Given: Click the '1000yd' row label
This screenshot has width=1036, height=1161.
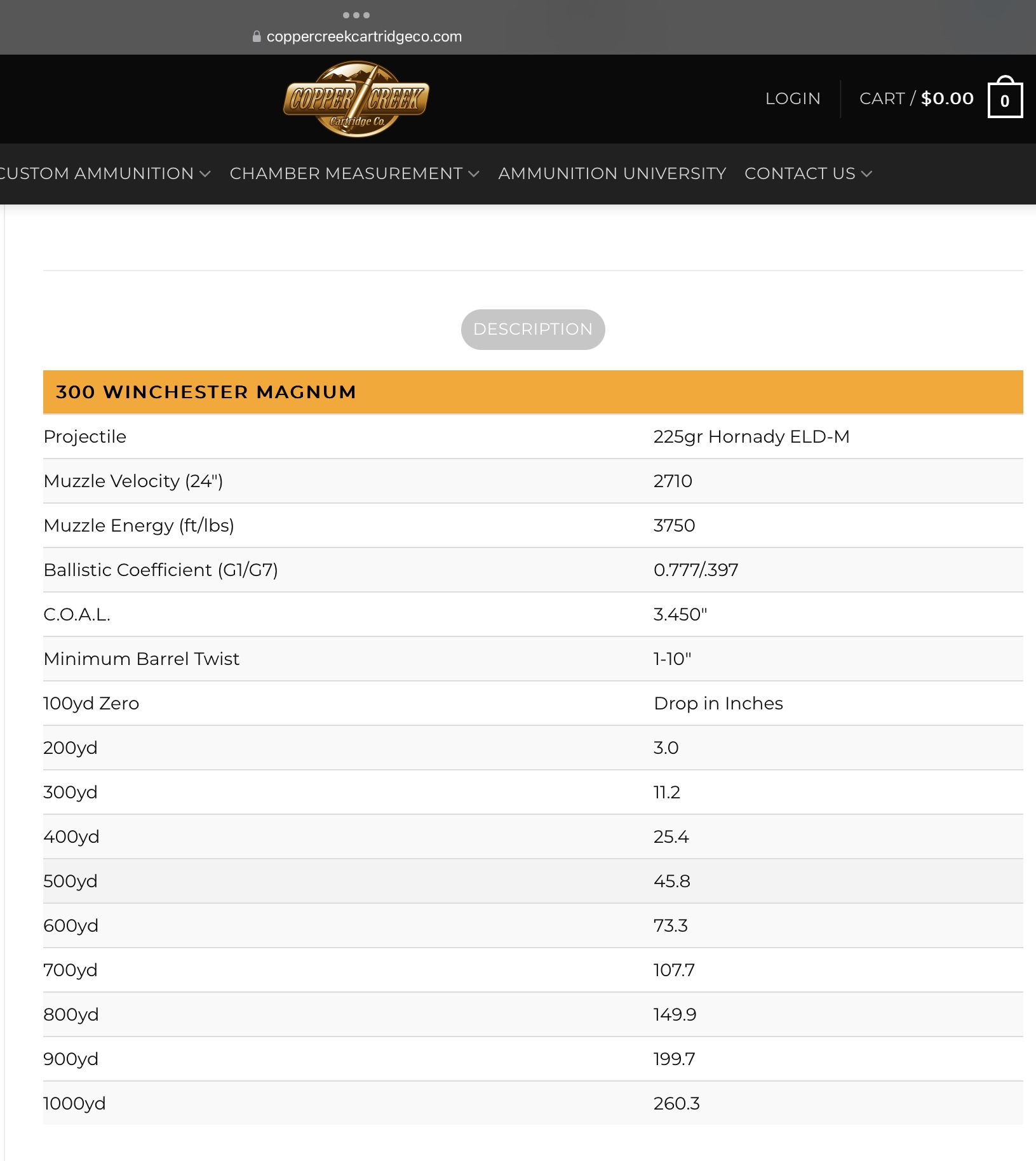Looking at the screenshot, I should tap(74, 1104).
